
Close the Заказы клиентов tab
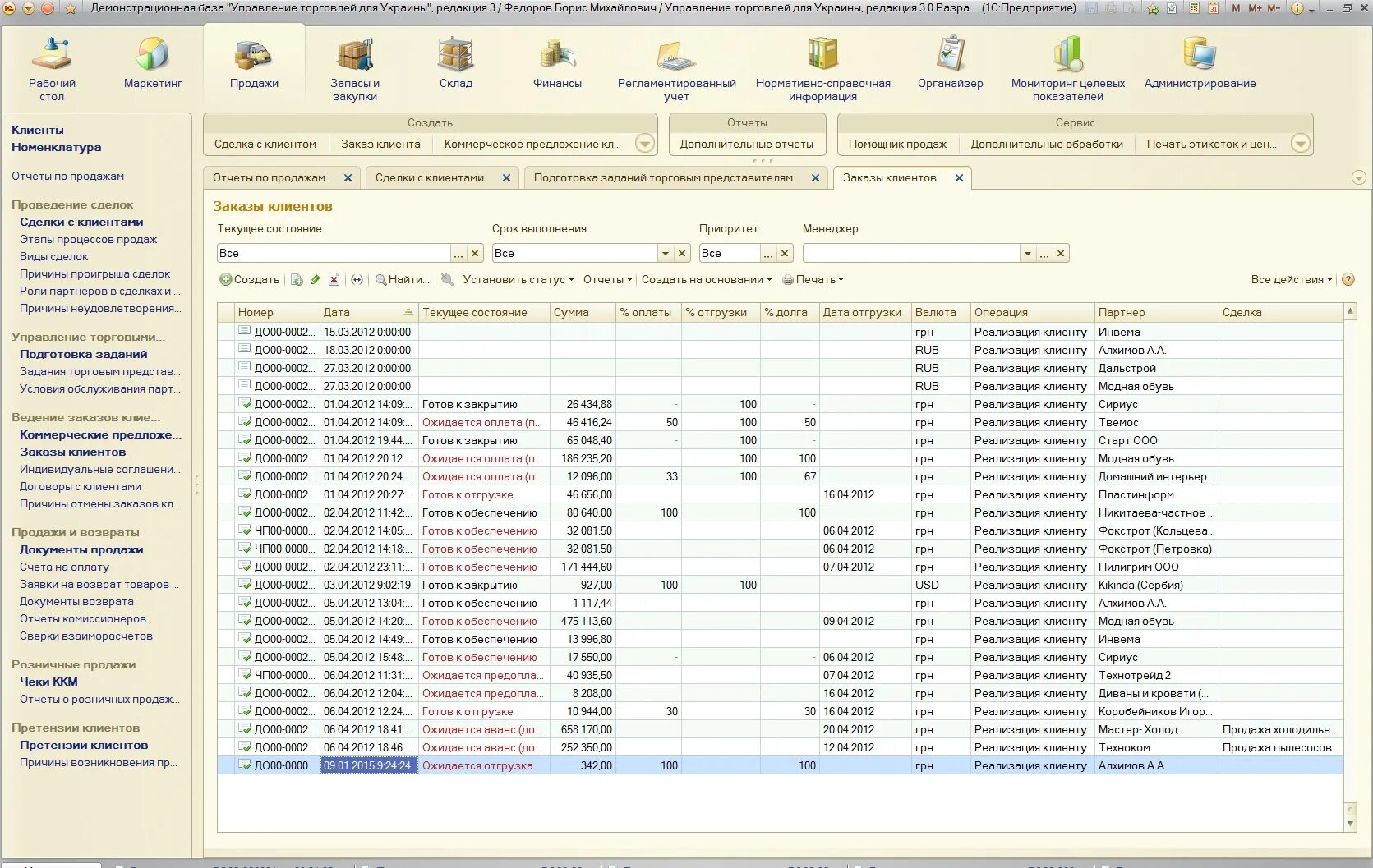pyautogui.click(x=959, y=178)
